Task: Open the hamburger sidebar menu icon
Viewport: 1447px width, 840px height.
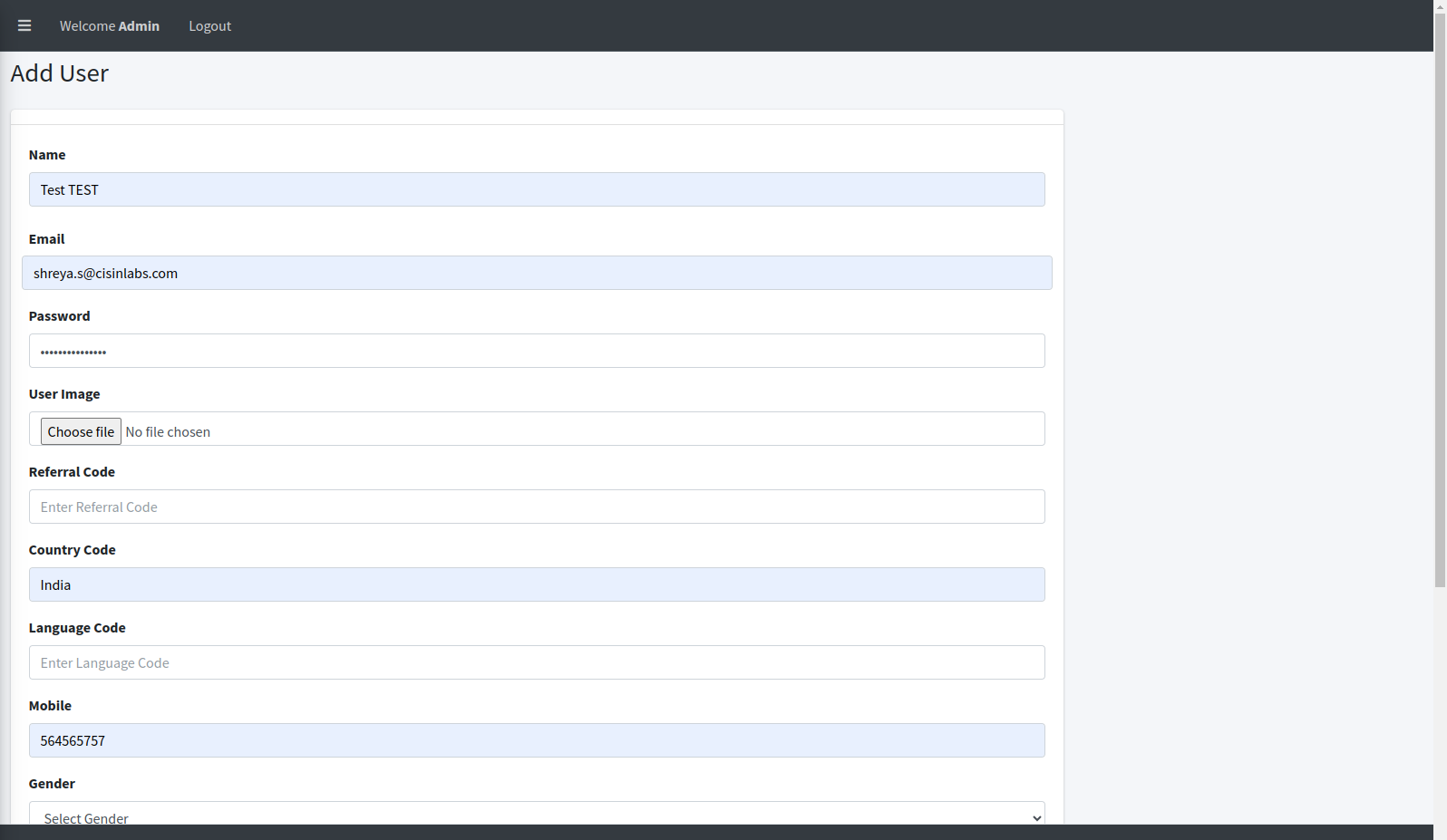Action: (24, 25)
